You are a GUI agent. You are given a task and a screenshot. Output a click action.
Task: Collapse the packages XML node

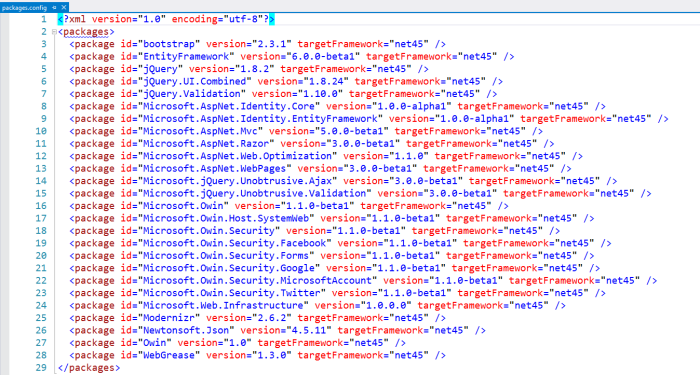(54, 32)
